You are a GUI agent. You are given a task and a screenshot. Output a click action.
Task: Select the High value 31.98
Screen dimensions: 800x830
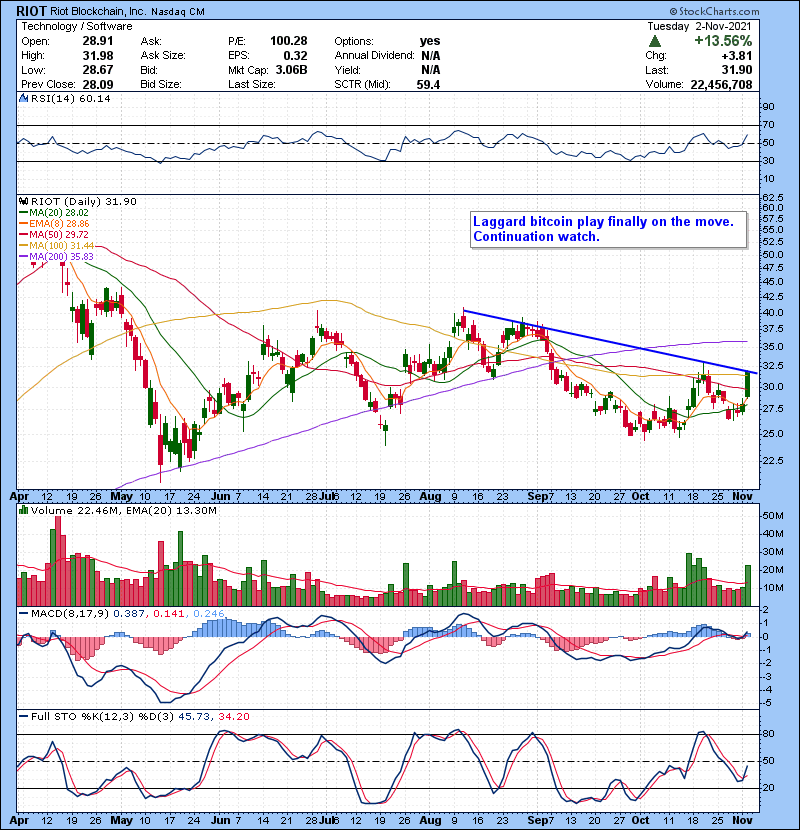pos(97,56)
